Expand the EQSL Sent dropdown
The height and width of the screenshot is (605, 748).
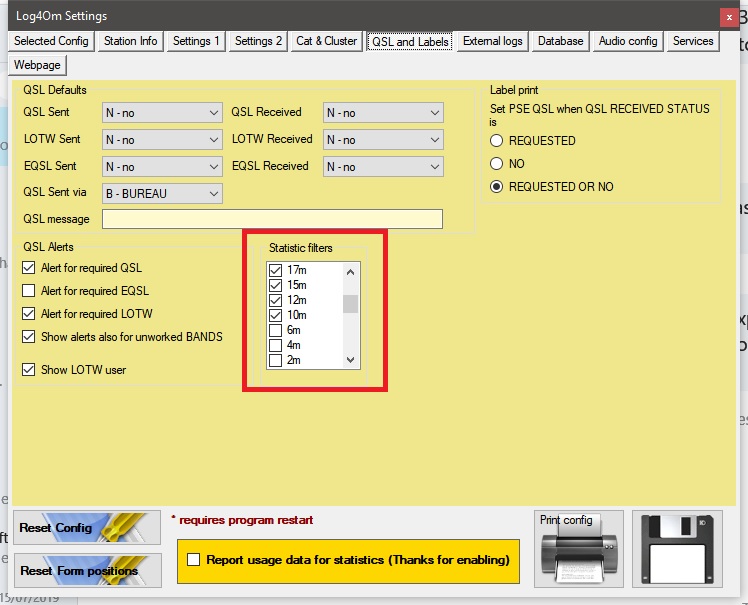(162, 167)
